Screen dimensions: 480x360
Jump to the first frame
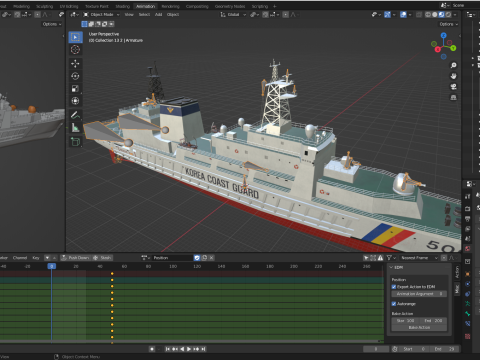click(167, 349)
